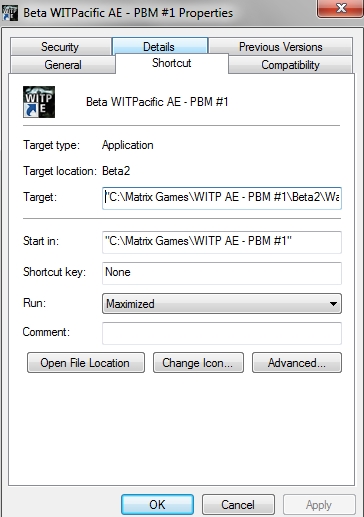Click the 'Application' target type value

tap(128, 145)
